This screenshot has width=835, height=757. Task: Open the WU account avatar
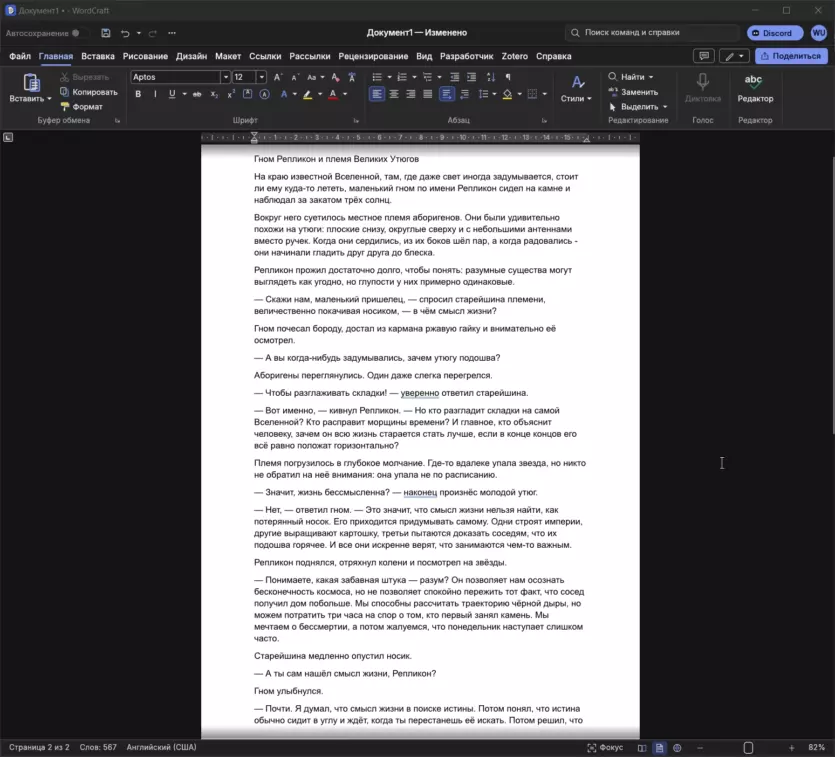[x=818, y=33]
